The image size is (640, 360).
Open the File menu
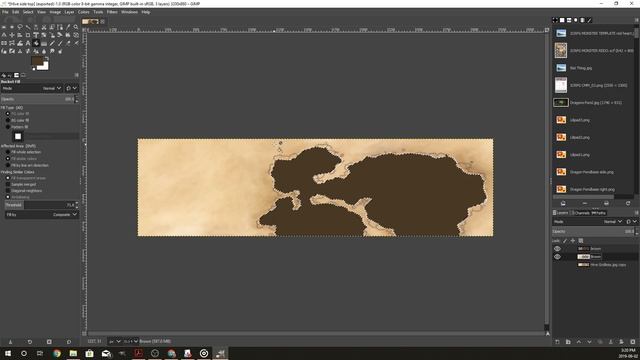point(5,12)
